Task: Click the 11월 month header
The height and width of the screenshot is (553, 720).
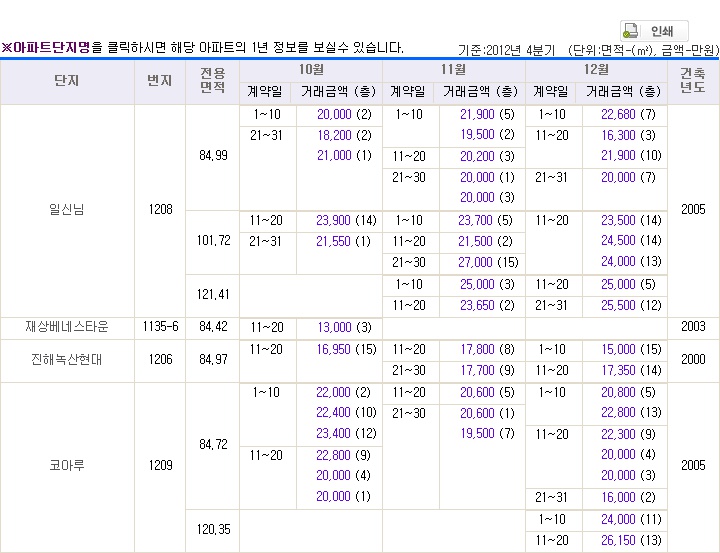Action: [x=454, y=70]
